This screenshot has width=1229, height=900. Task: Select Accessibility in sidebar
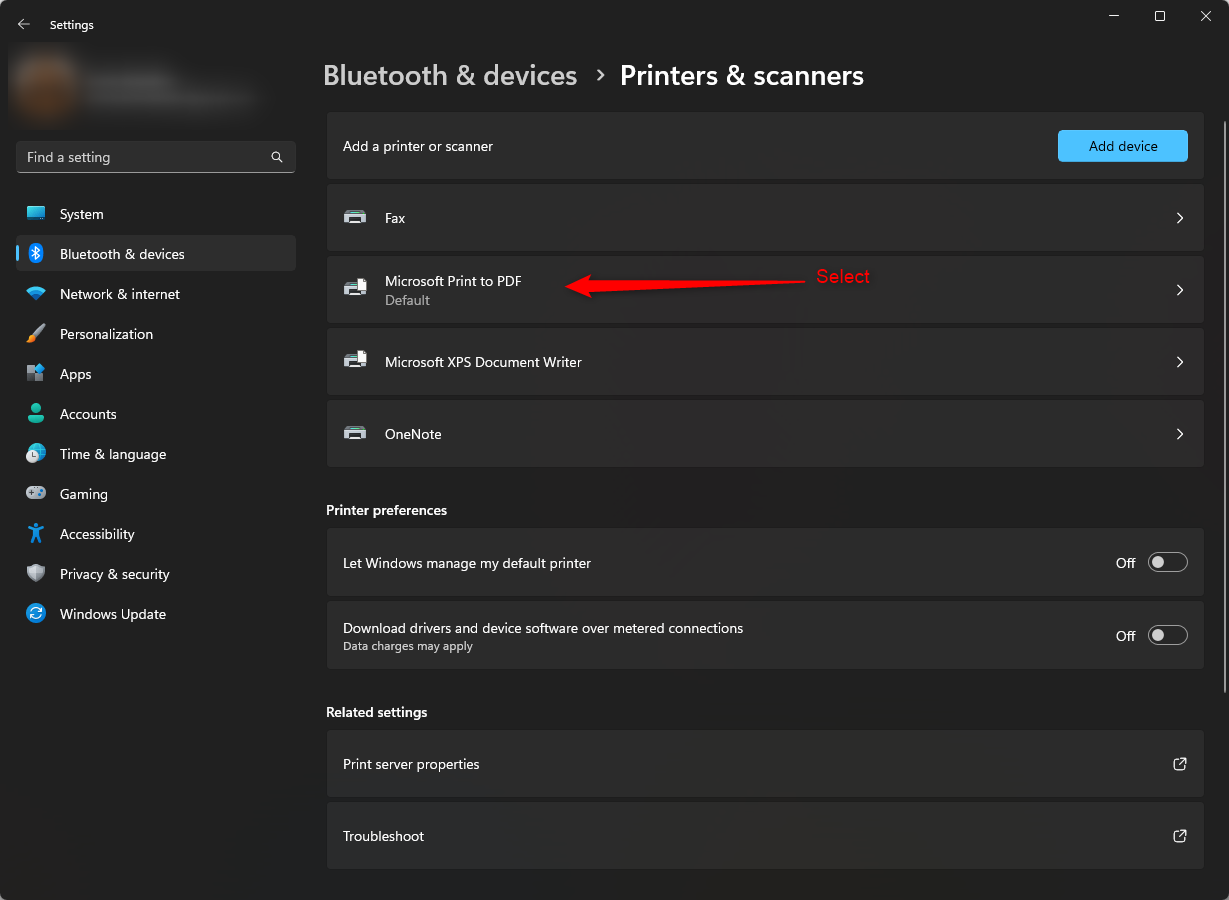pyautogui.click(x=156, y=534)
